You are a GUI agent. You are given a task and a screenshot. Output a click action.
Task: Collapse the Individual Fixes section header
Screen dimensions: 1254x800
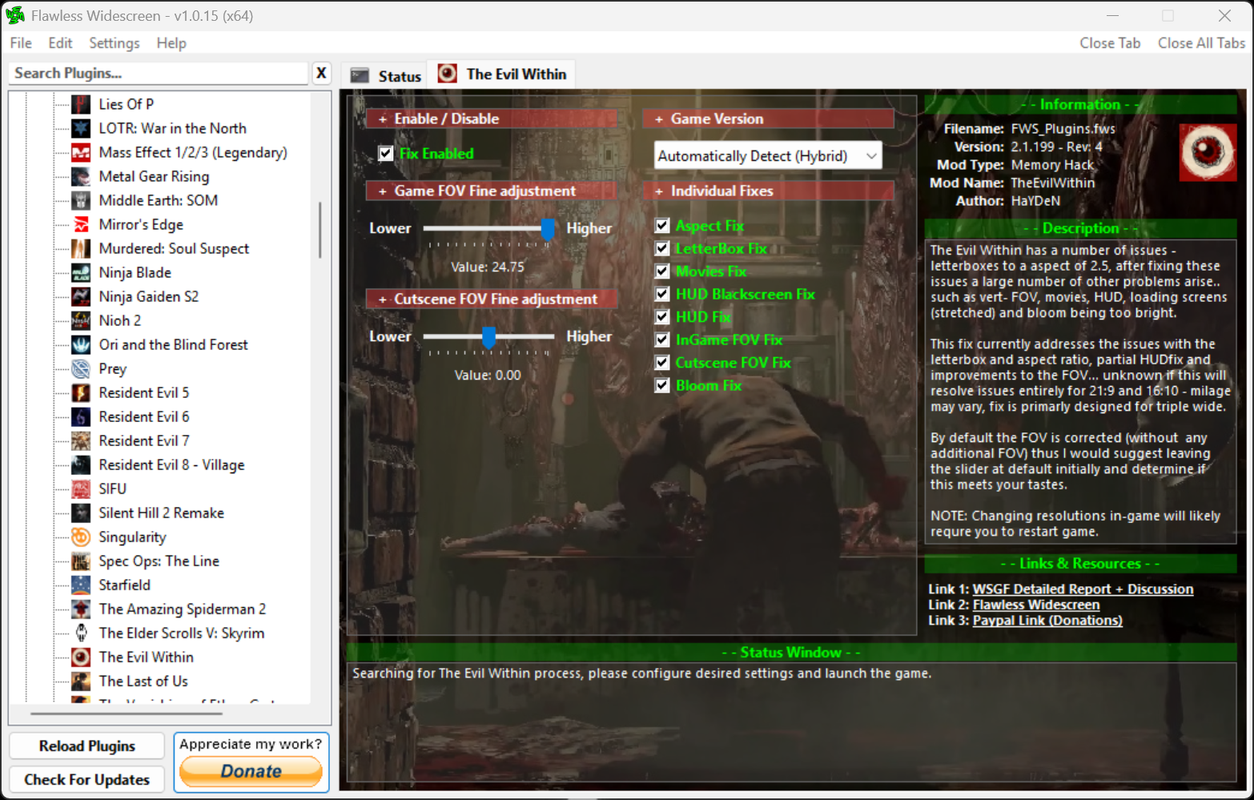tap(768, 190)
